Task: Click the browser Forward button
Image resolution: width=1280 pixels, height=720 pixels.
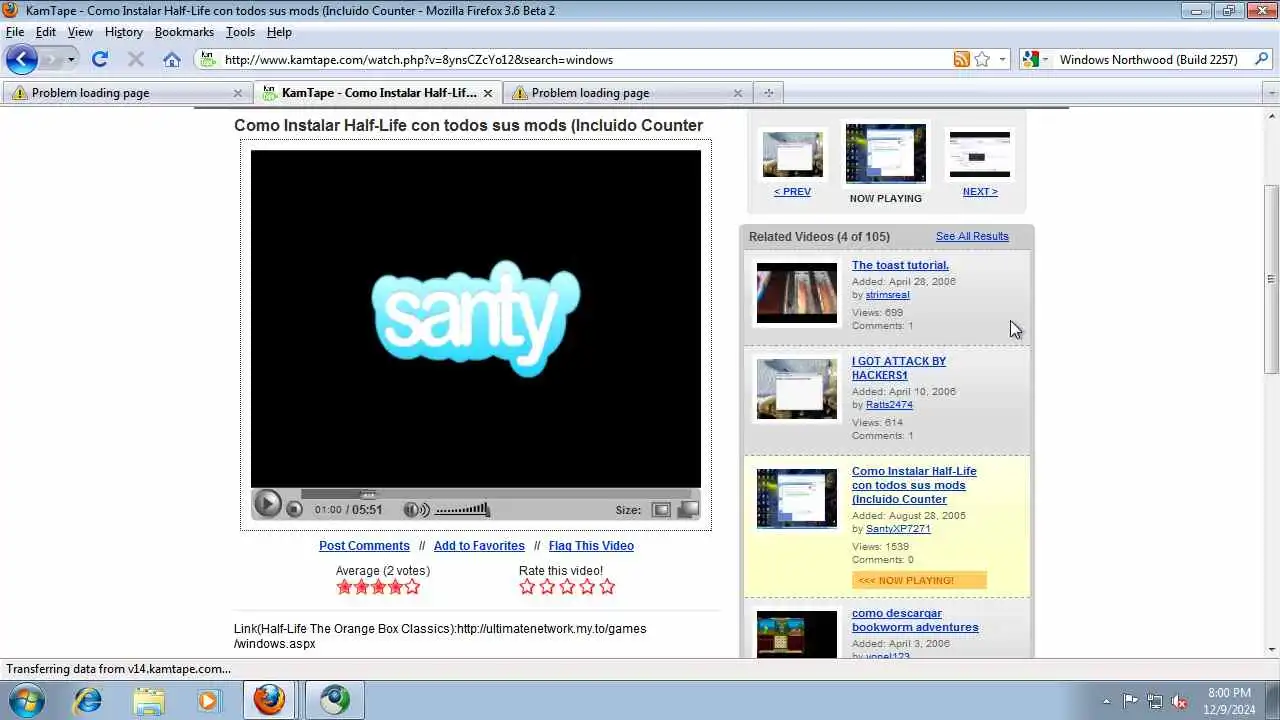Action: [x=50, y=59]
